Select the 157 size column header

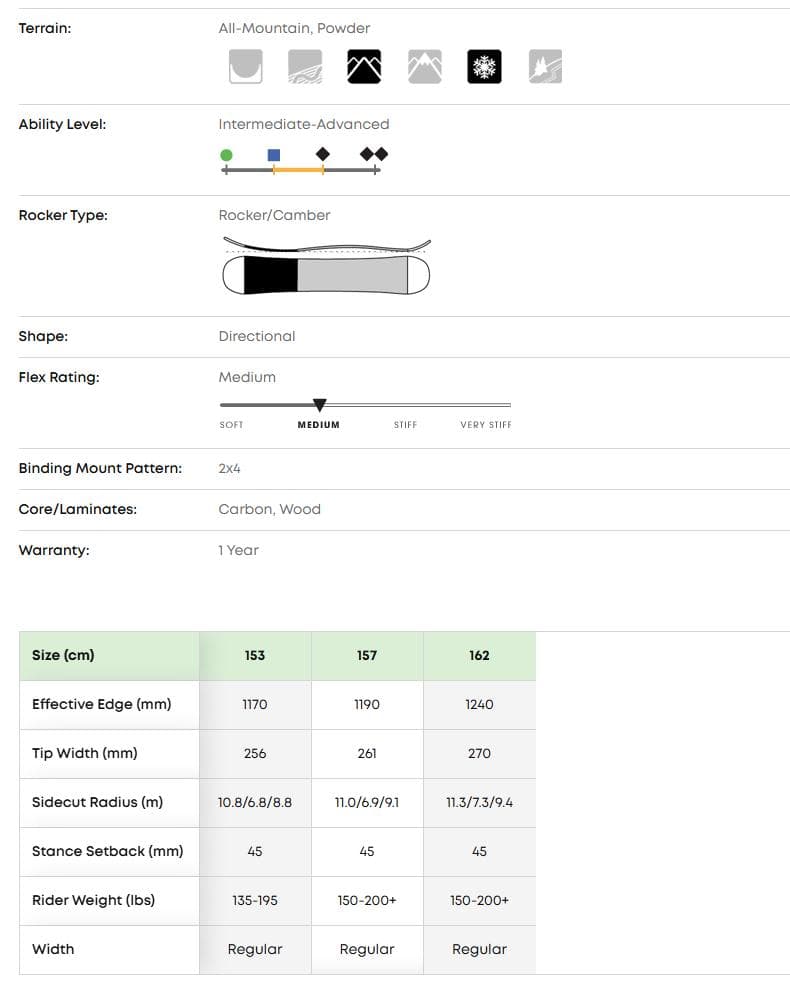click(367, 655)
